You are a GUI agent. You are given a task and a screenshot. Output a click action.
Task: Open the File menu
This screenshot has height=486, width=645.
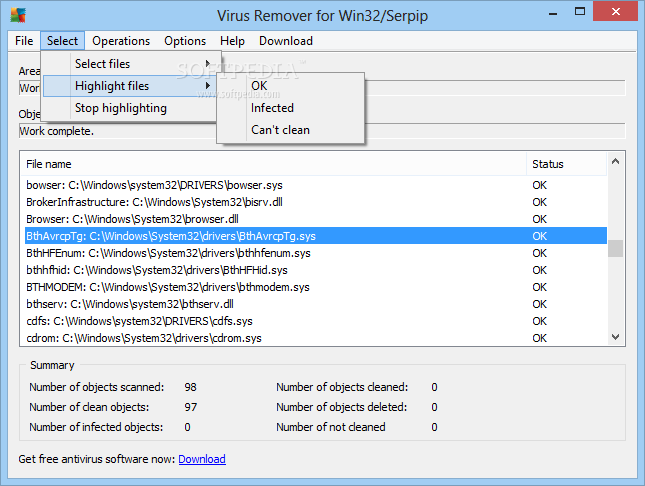click(24, 41)
